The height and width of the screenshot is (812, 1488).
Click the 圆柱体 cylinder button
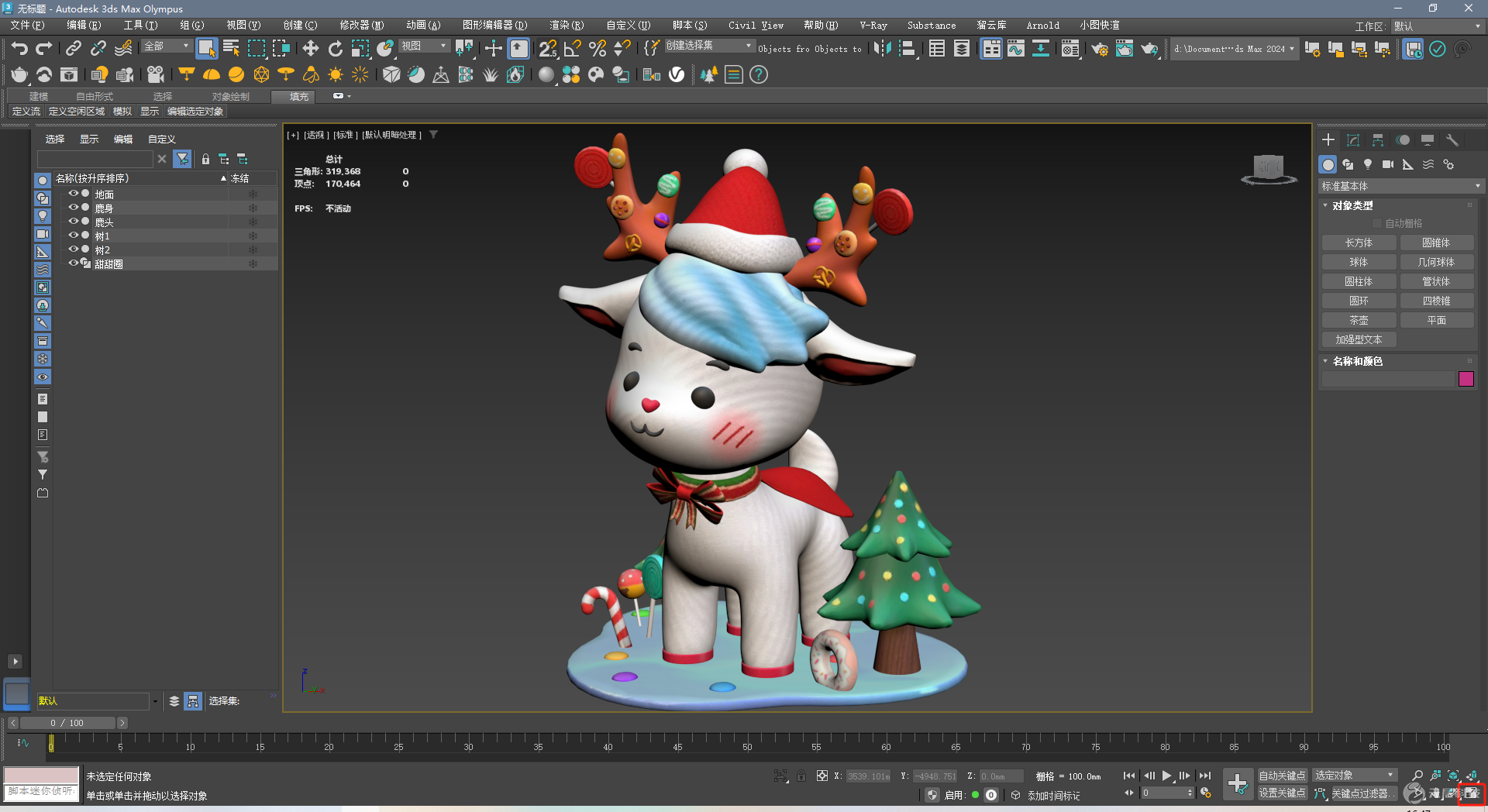1359,281
